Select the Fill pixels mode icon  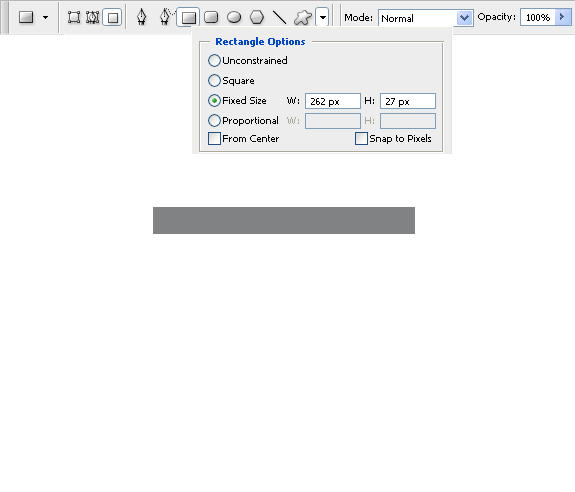click(x=112, y=17)
